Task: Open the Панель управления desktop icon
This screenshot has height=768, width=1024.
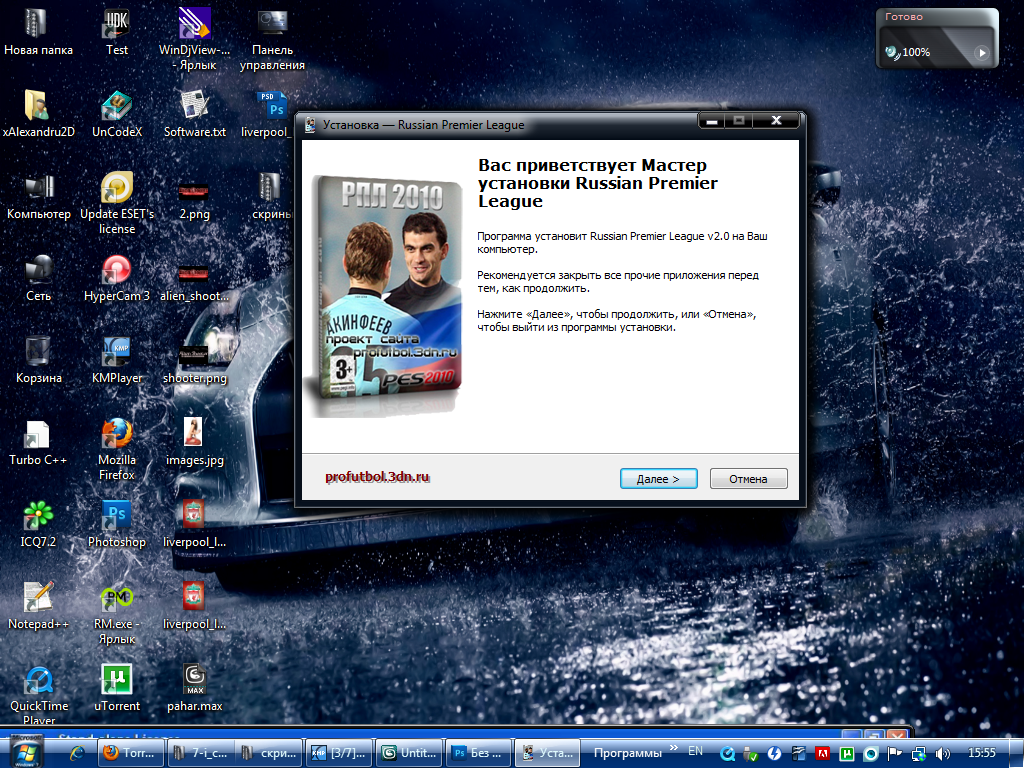Action: pos(272,39)
